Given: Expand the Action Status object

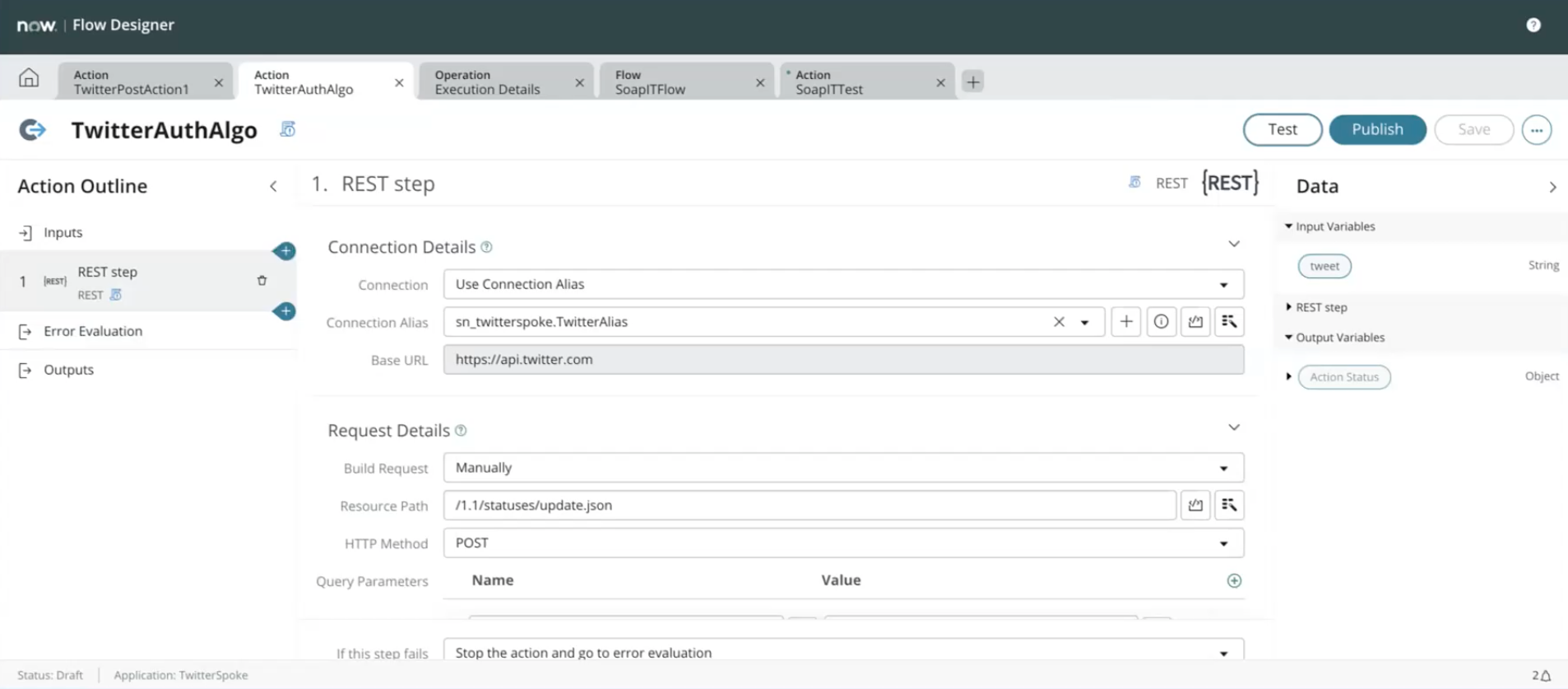Looking at the screenshot, I should point(1288,377).
